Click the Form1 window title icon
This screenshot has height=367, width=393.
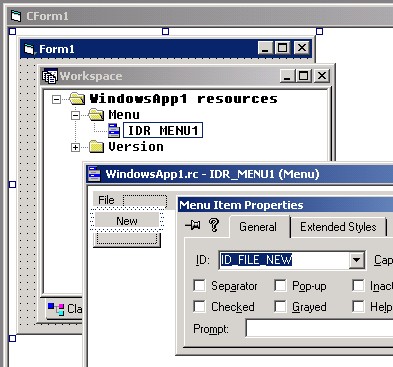point(29,49)
